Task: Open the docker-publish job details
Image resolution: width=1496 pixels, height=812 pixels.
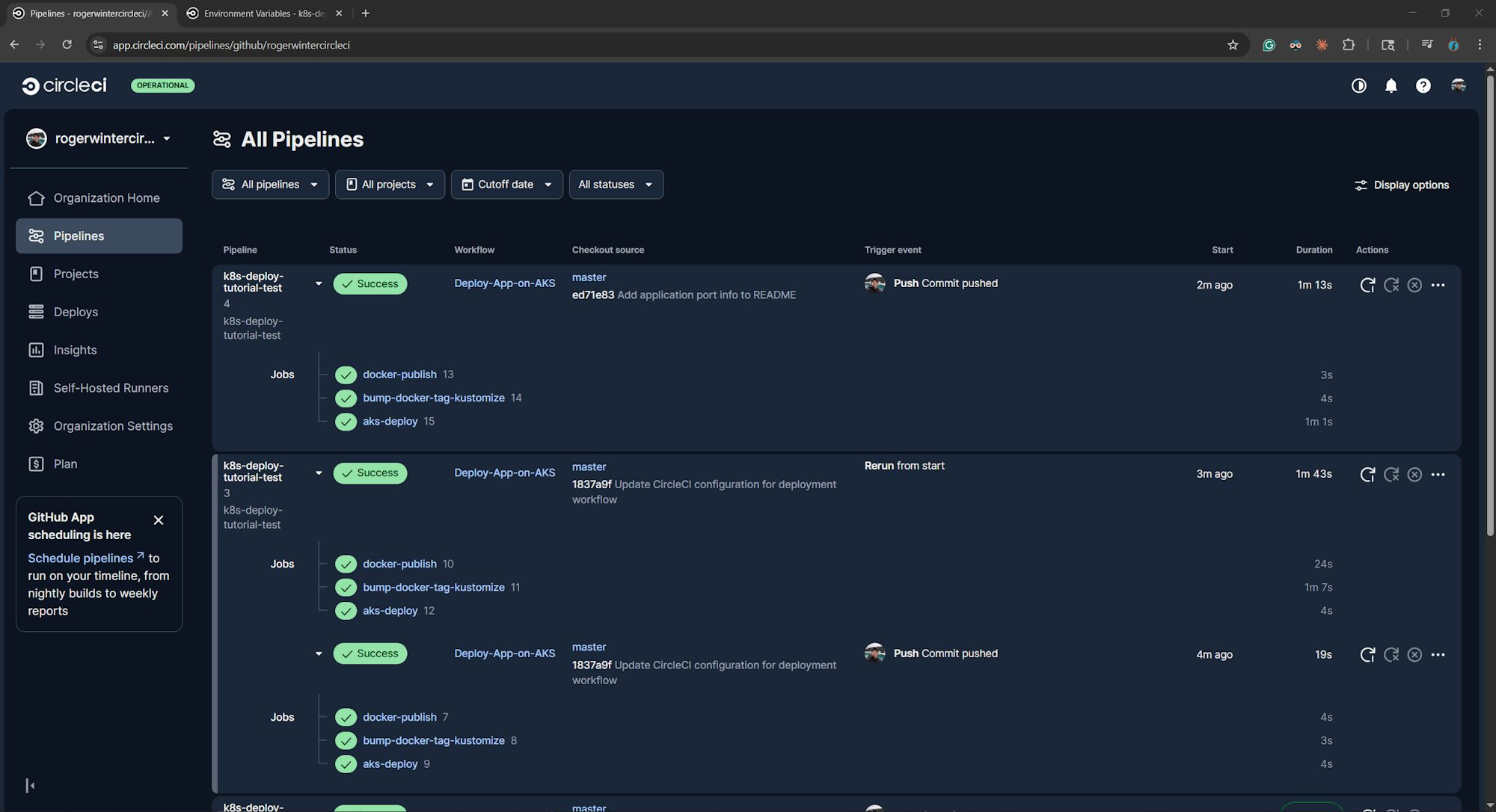Action: click(x=399, y=375)
